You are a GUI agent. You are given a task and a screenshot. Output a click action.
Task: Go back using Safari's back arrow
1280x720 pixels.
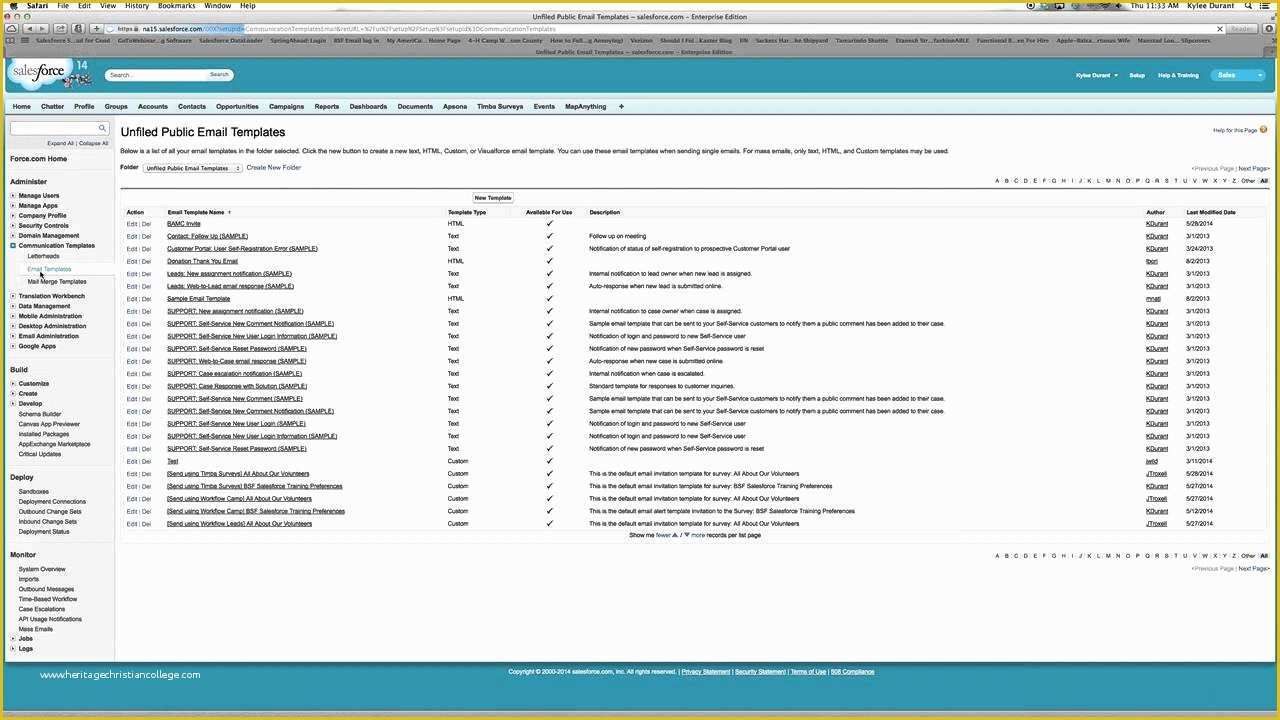point(30,29)
